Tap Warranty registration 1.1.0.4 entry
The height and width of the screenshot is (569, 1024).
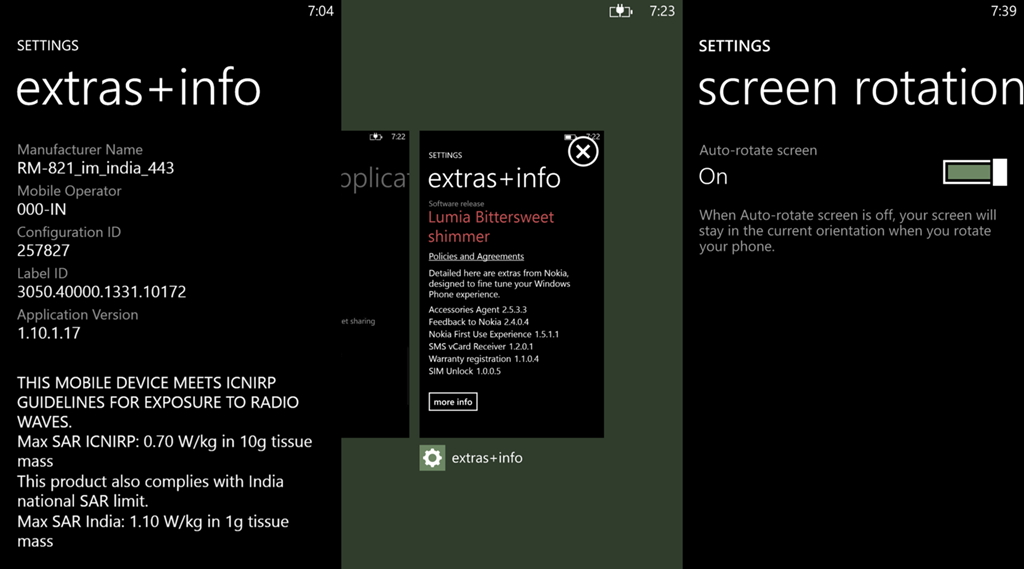[484, 359]
